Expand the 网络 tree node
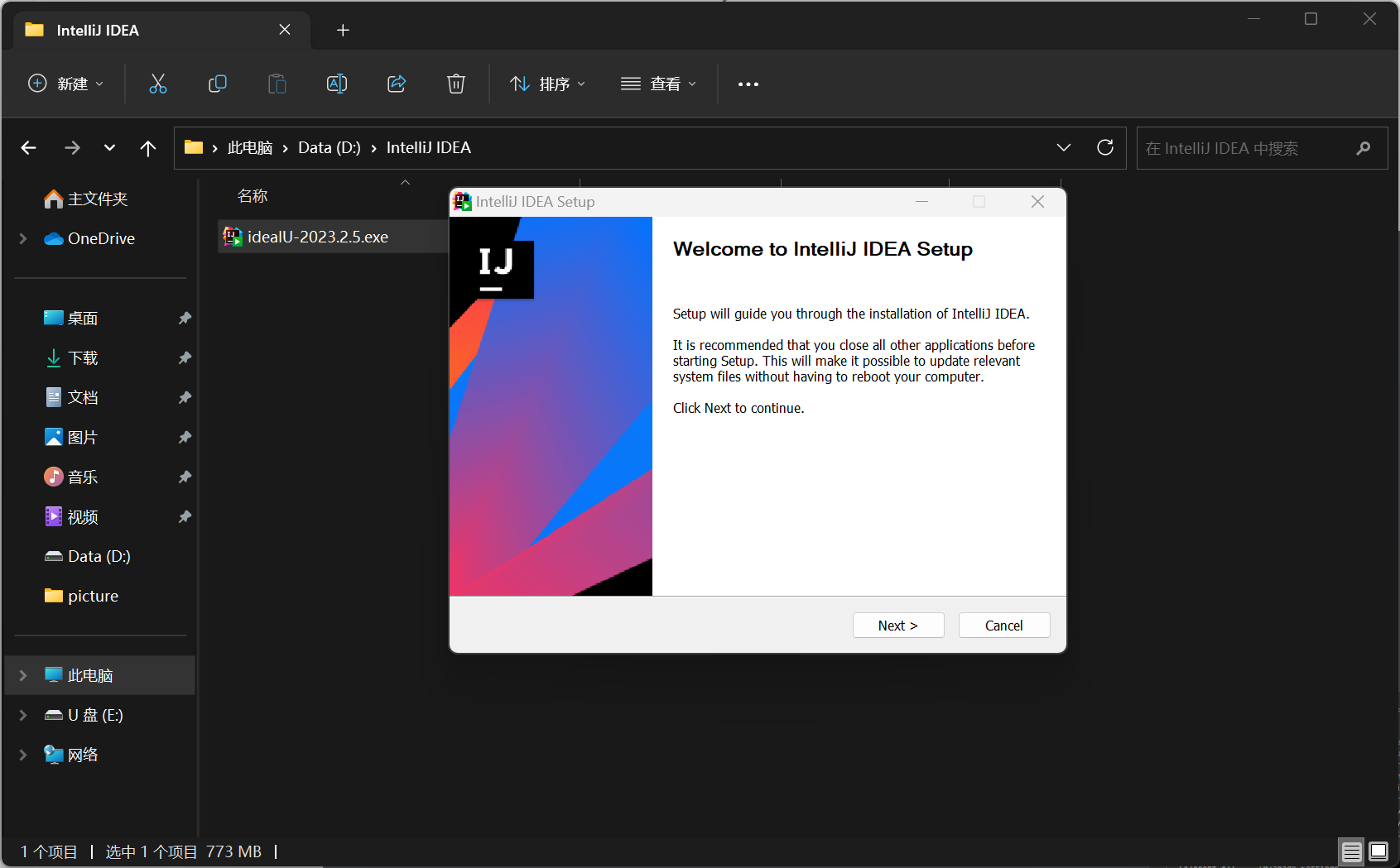Image resolution: width=1400 pixels, height=868 pixels. 23,755
